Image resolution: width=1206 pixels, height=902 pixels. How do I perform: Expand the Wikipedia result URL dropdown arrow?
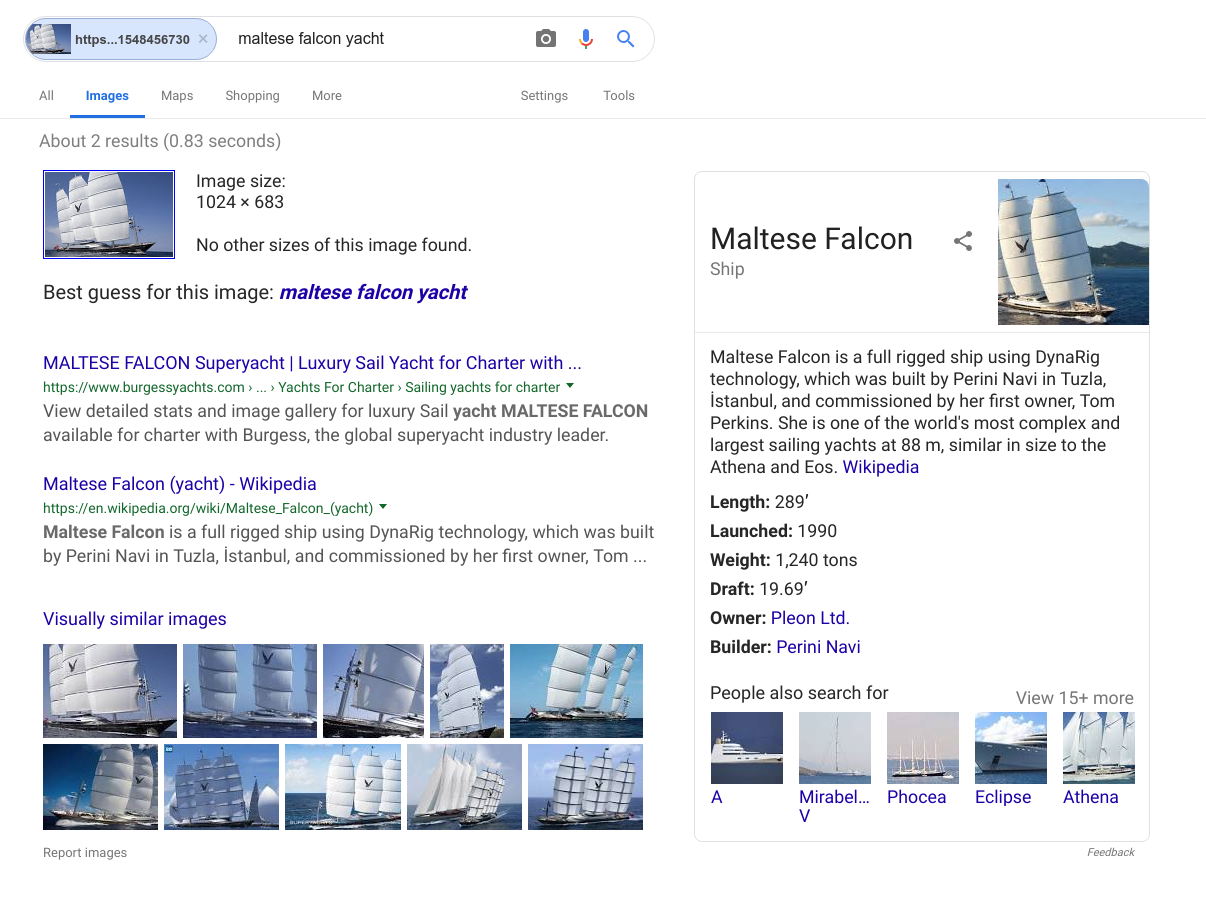pyautogui.click(x=383, y=507)
